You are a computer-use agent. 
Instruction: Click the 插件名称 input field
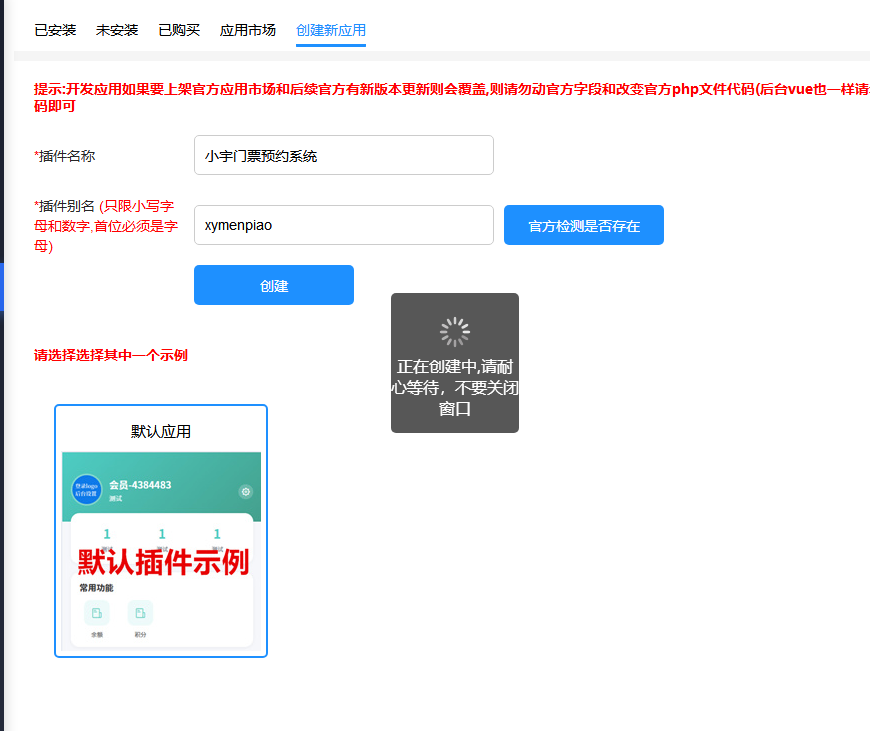coord(343,155)
